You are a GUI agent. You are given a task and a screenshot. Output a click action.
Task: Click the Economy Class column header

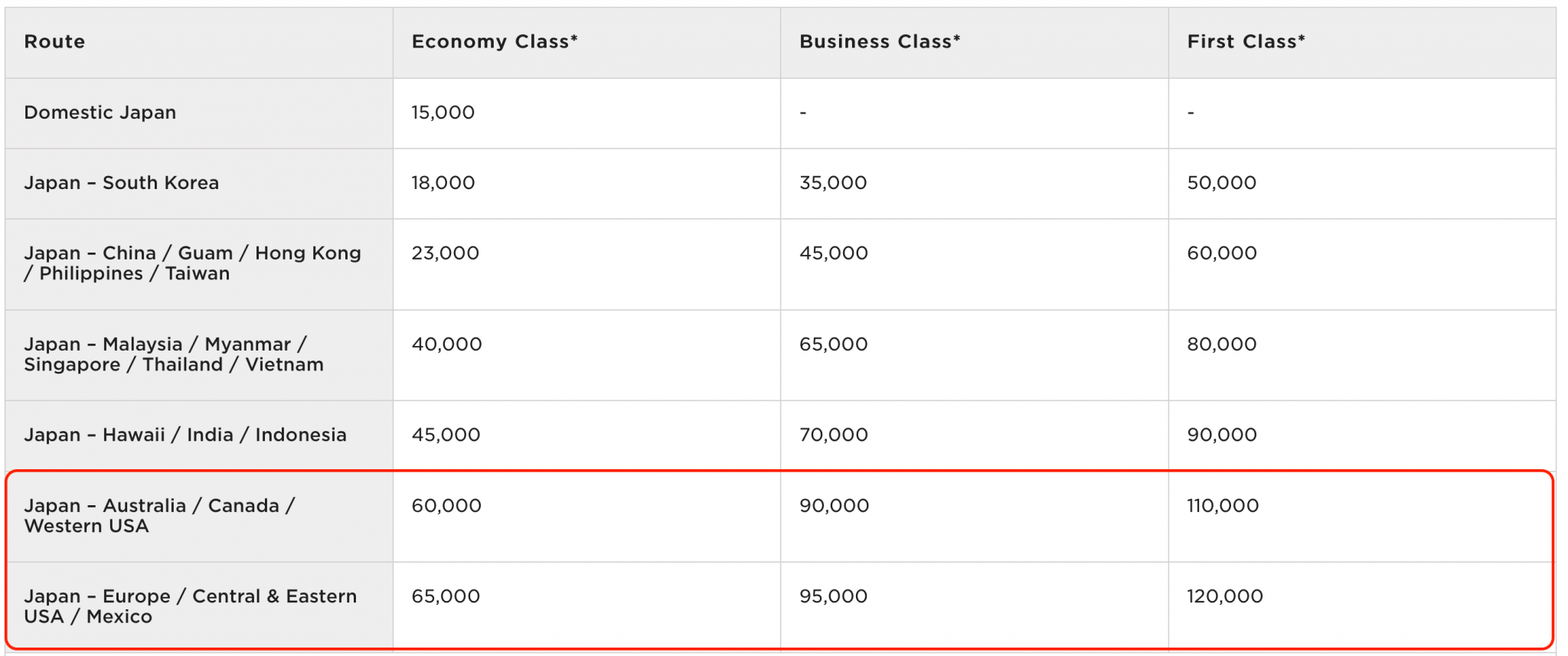coord(495,41)
